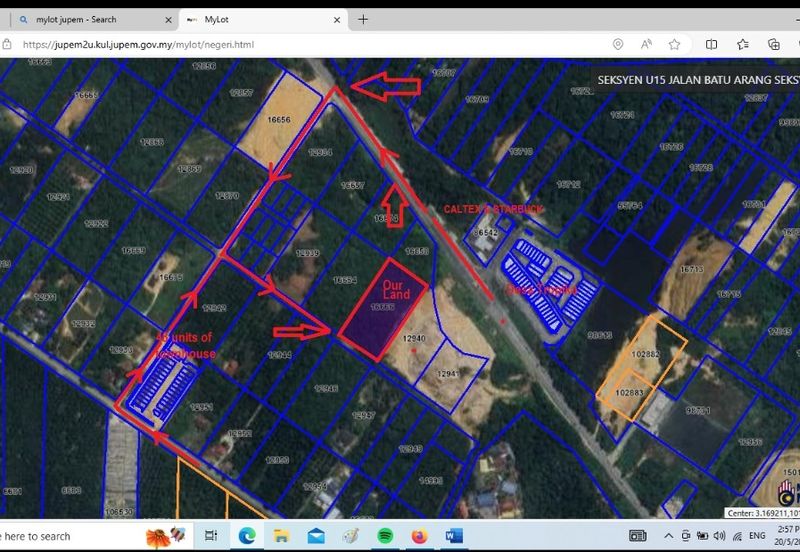Click lot 12940 on the map
Viewport: 800px width, 552px height.
point(414,338)
